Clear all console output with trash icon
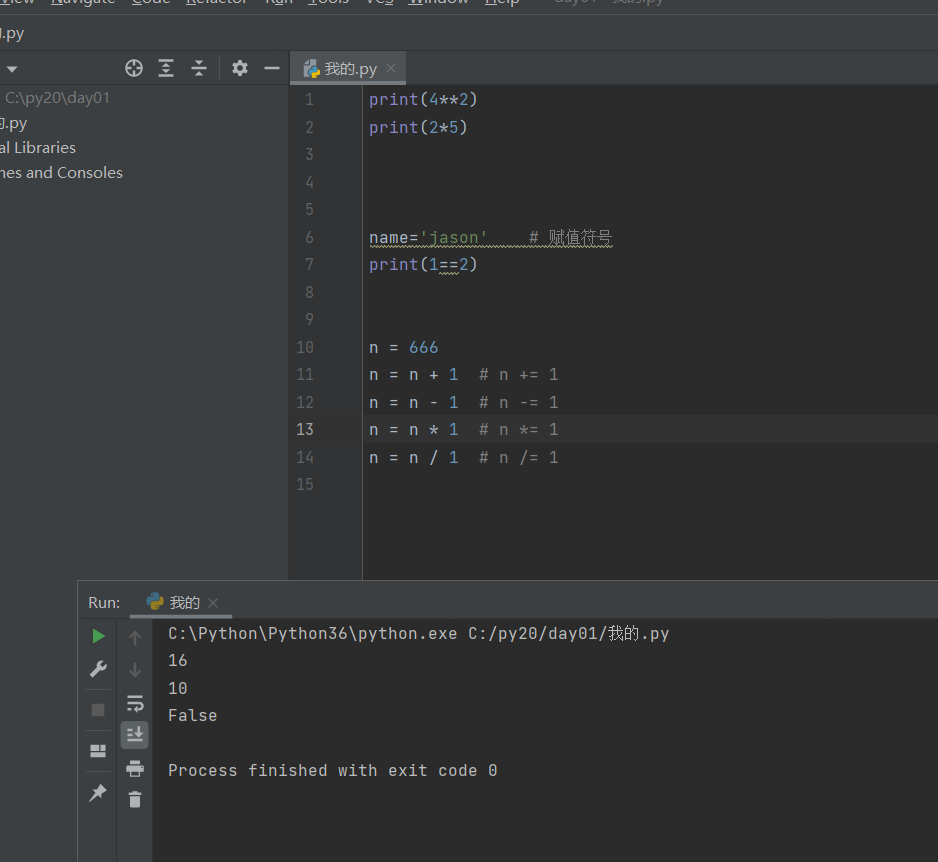The height and width of the screenshot is (862, 938). tap(135, 800)
